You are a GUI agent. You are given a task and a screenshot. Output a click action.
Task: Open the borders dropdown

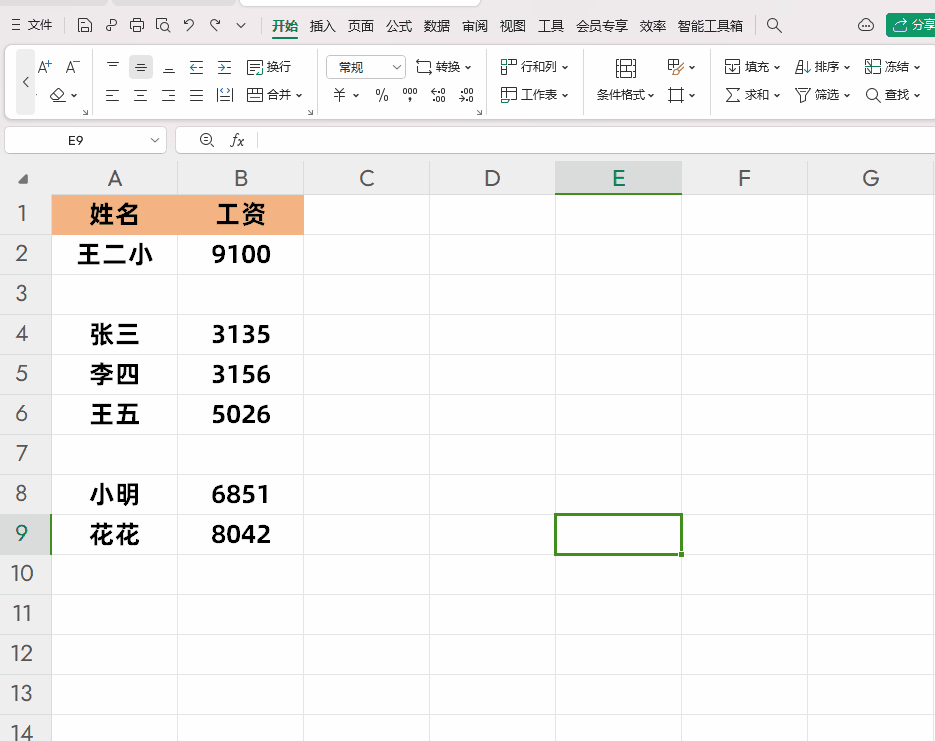(x=682, y=95)
